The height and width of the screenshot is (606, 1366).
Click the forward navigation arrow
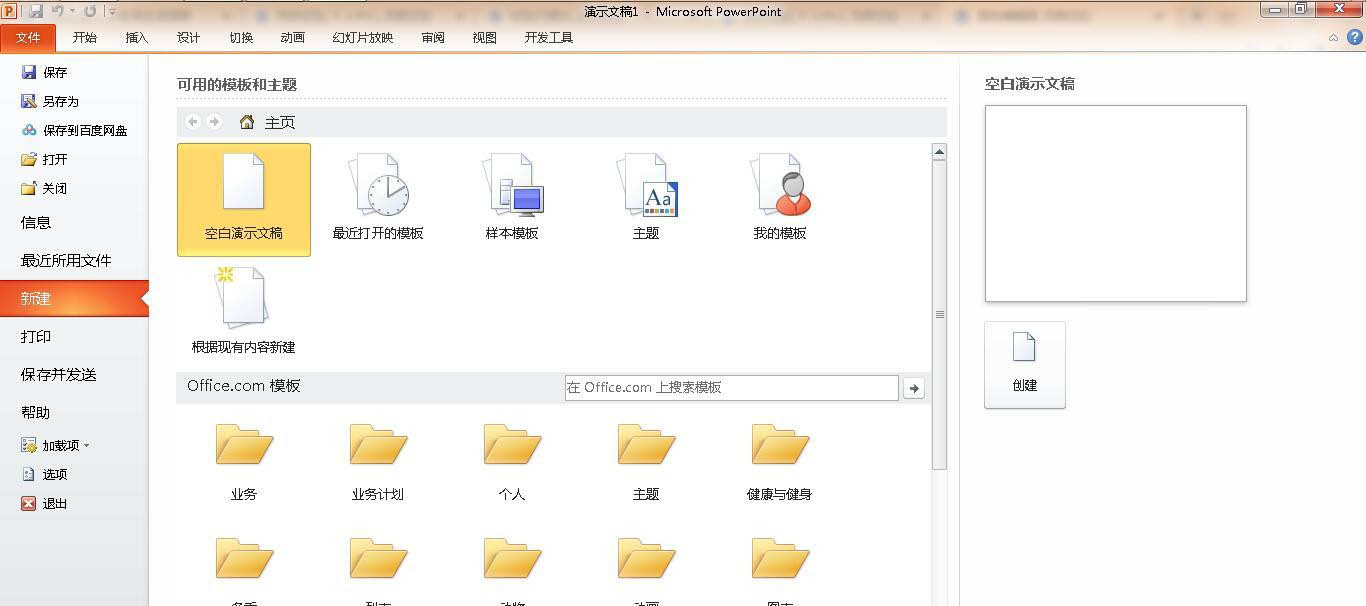tap(214, 122)
